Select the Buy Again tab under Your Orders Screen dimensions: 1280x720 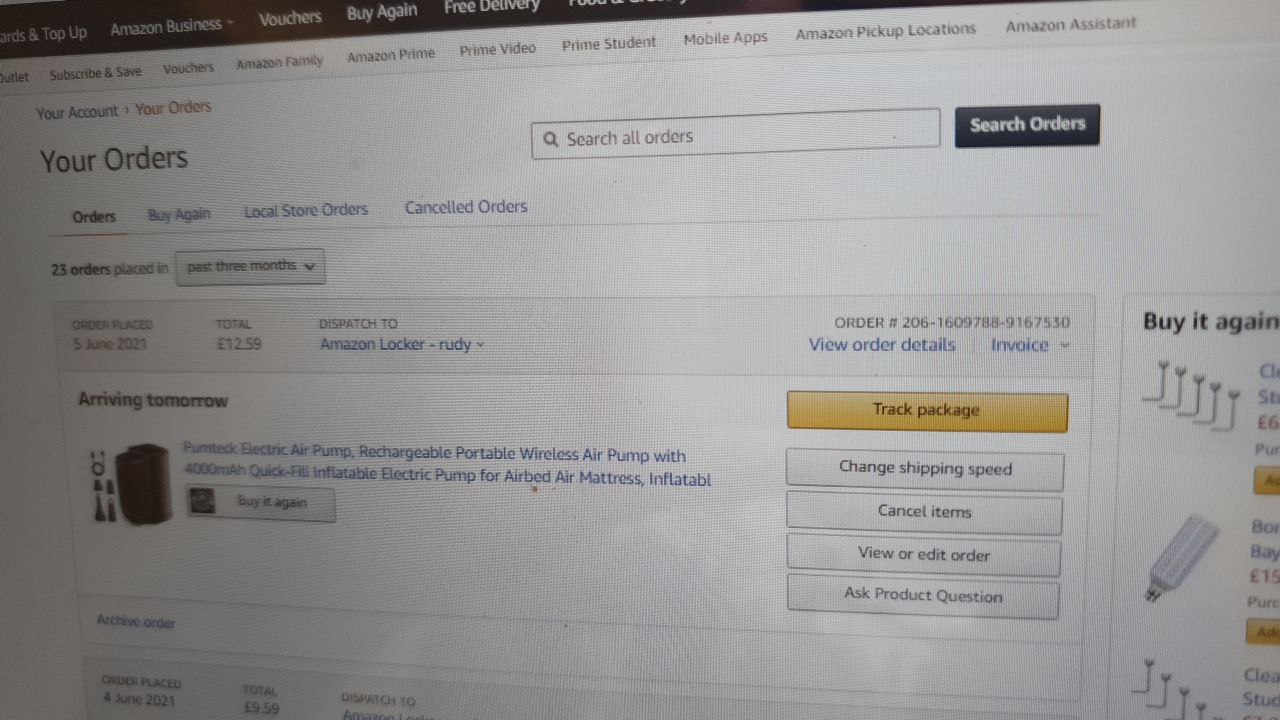[x=179, y=214]
